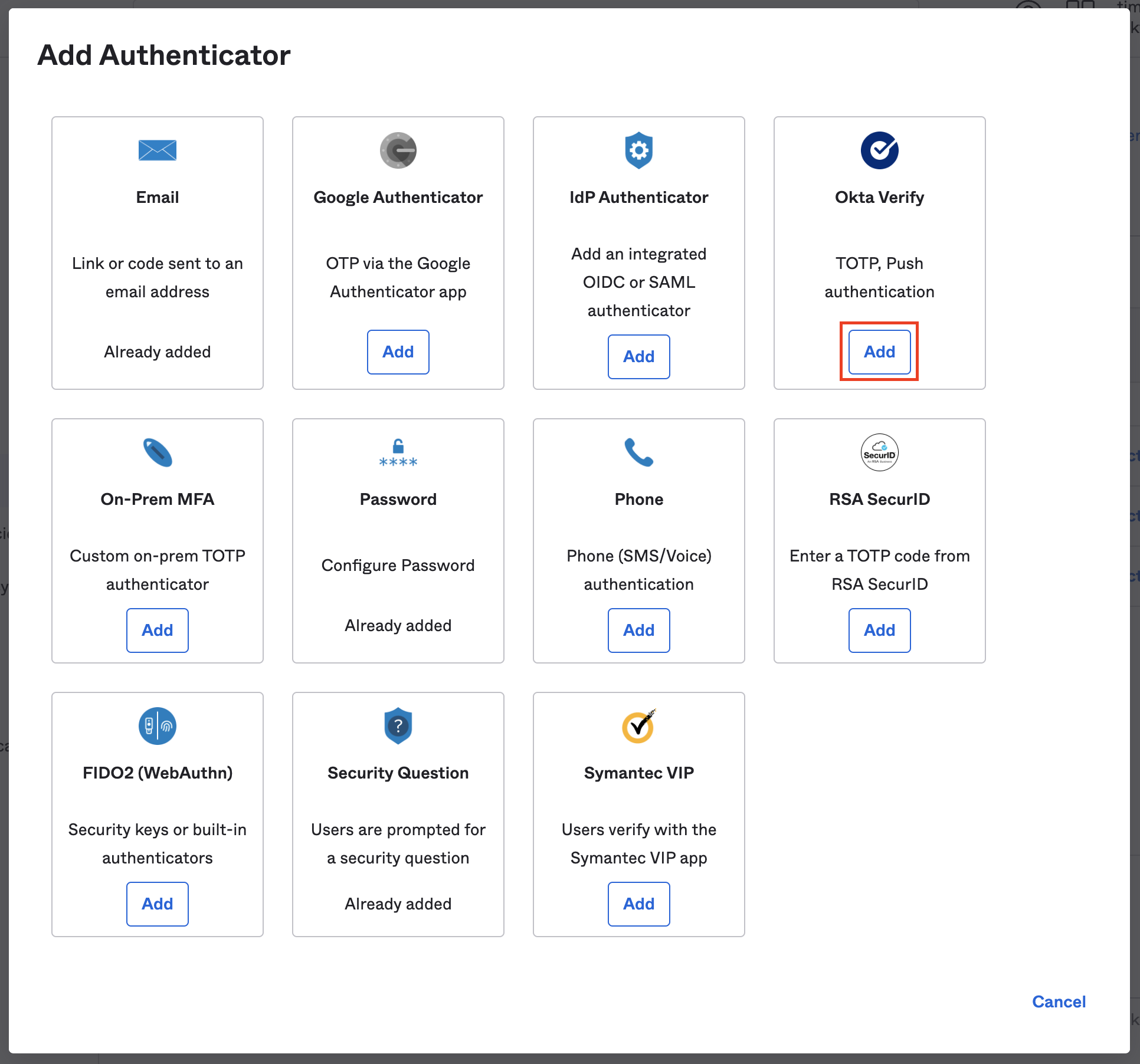Click 'Already added' under Password
This screenshot has height=1064, width=1140.
click(x=398, y=626)
